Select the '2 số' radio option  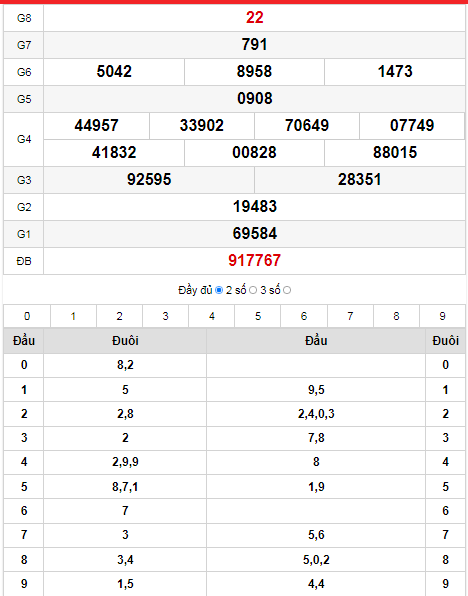253,290
